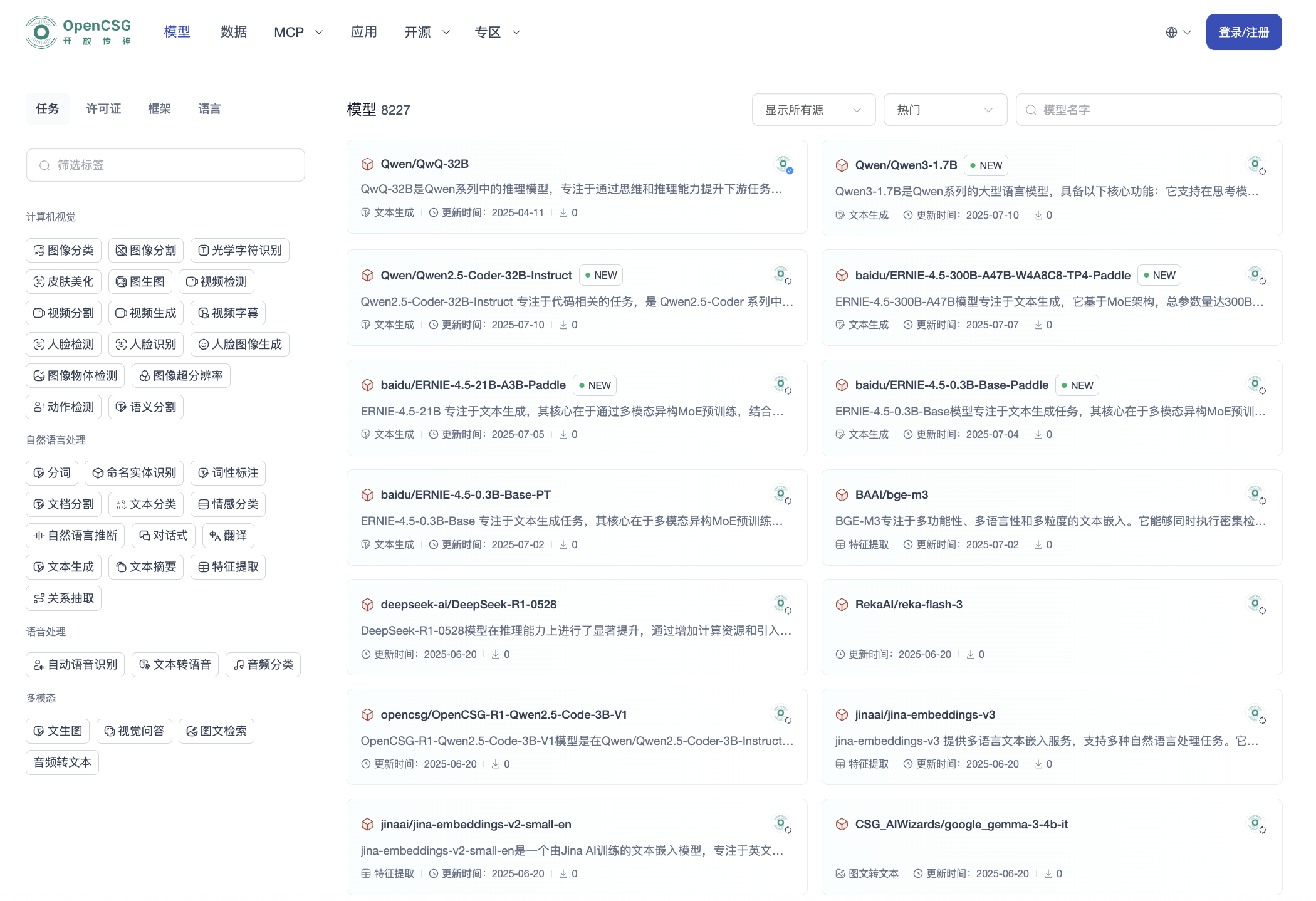Click the avatar icon on RekaAI/reka-flash-3 card
Image resolution: width=1316 pixels, height=901 pixels.
[x=1256, y=604]
